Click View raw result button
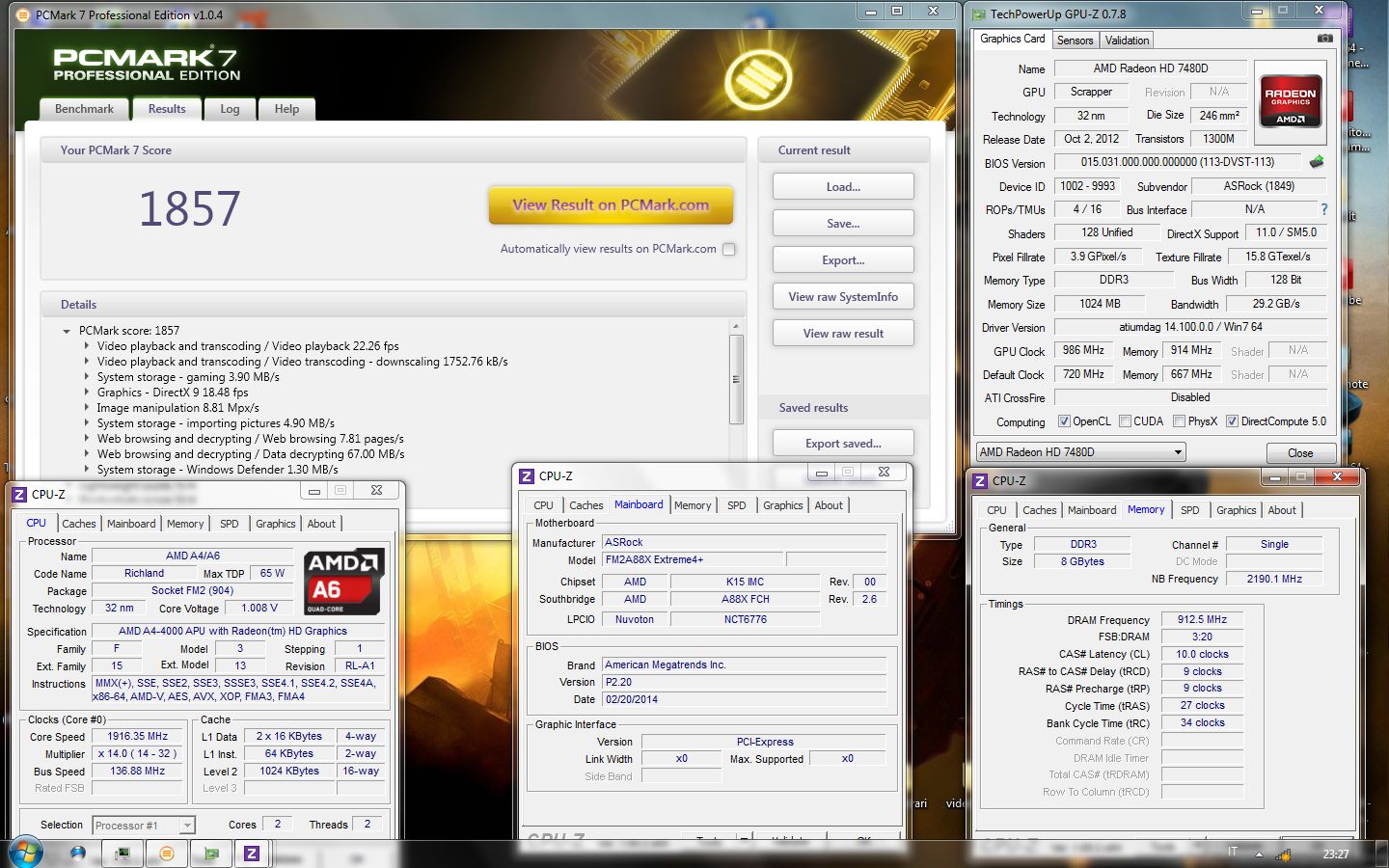 843,334
